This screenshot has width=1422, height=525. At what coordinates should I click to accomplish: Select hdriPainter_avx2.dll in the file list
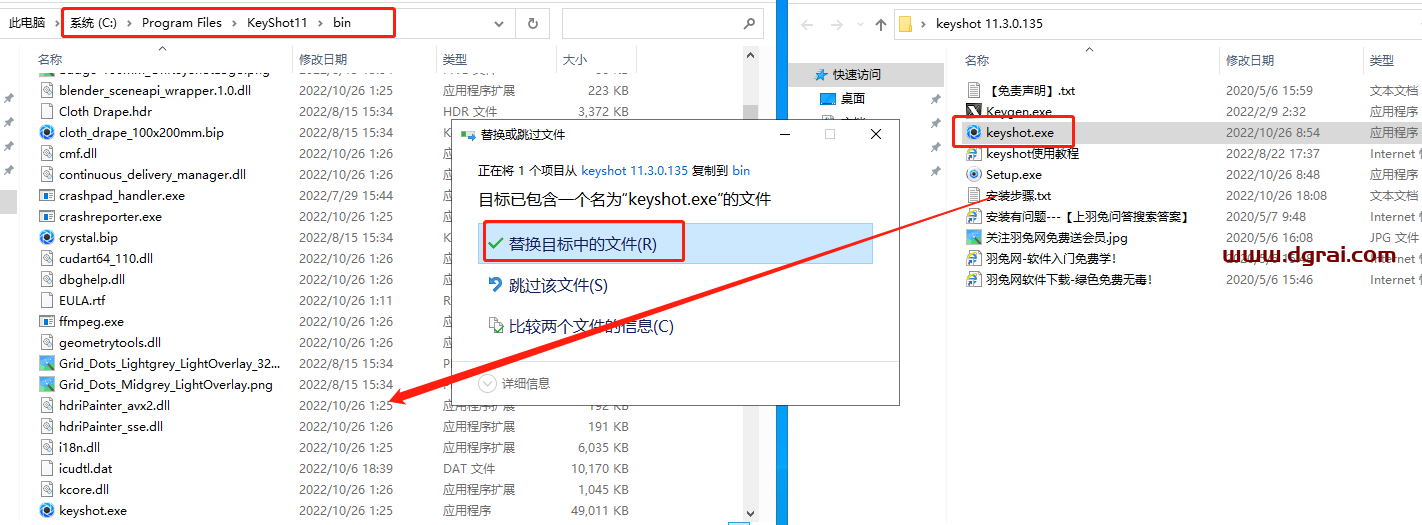114,405
